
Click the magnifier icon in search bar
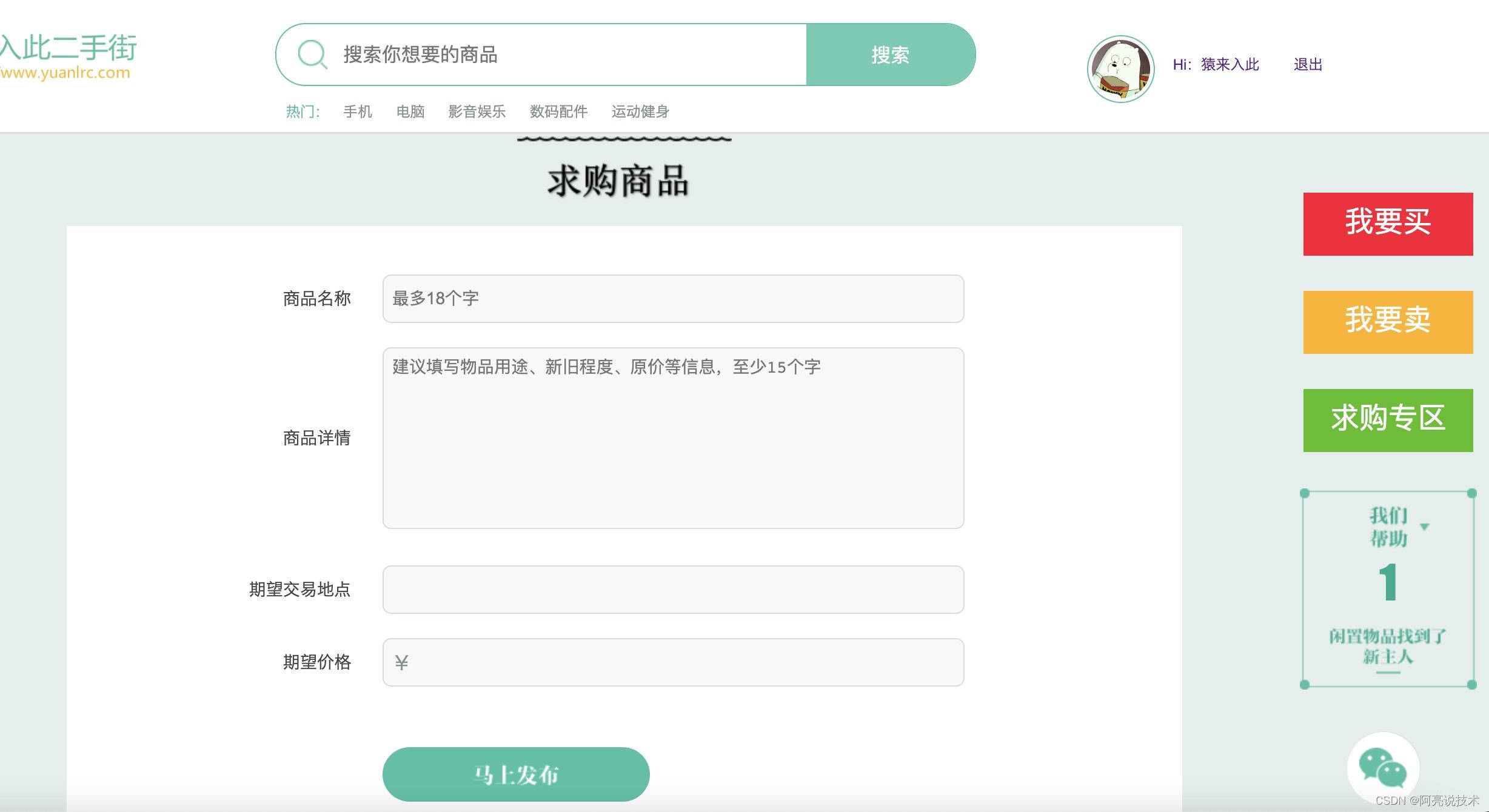coord(312,55)
